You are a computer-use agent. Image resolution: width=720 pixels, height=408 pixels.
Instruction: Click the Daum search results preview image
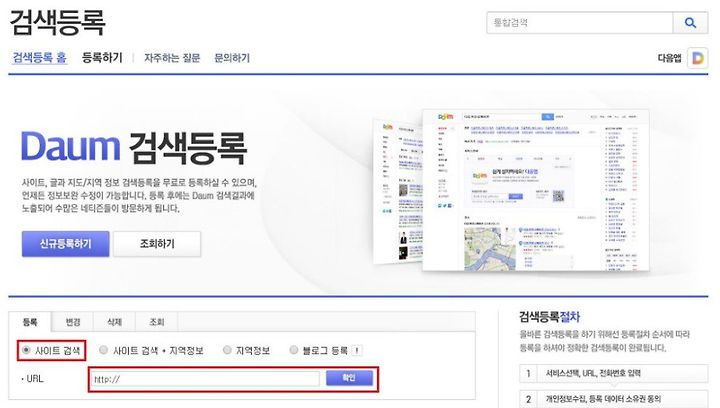tap(512, 190)
